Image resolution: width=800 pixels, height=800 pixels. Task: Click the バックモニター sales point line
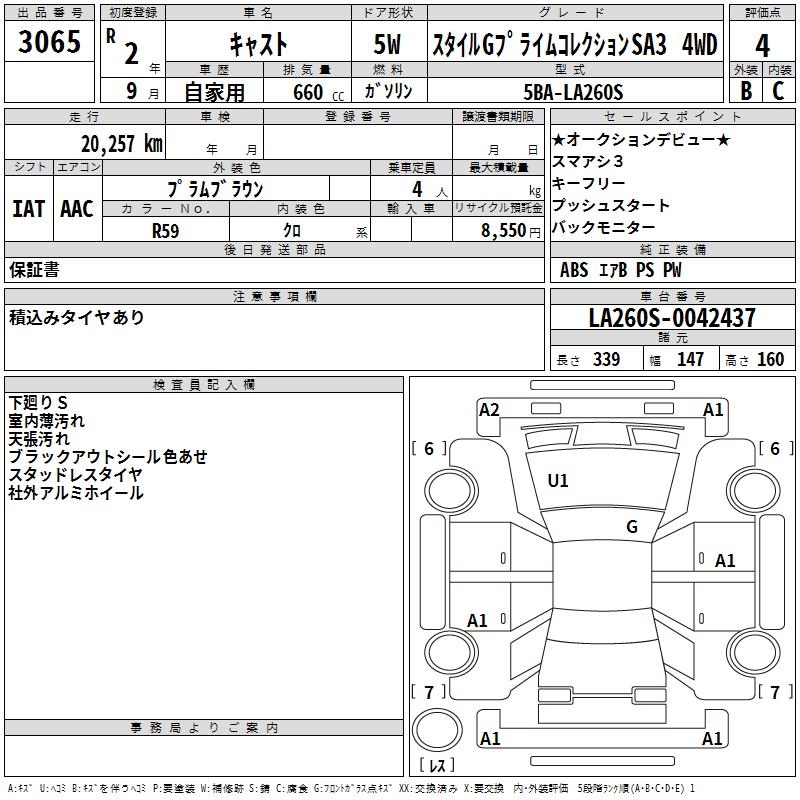click(604, 228)
